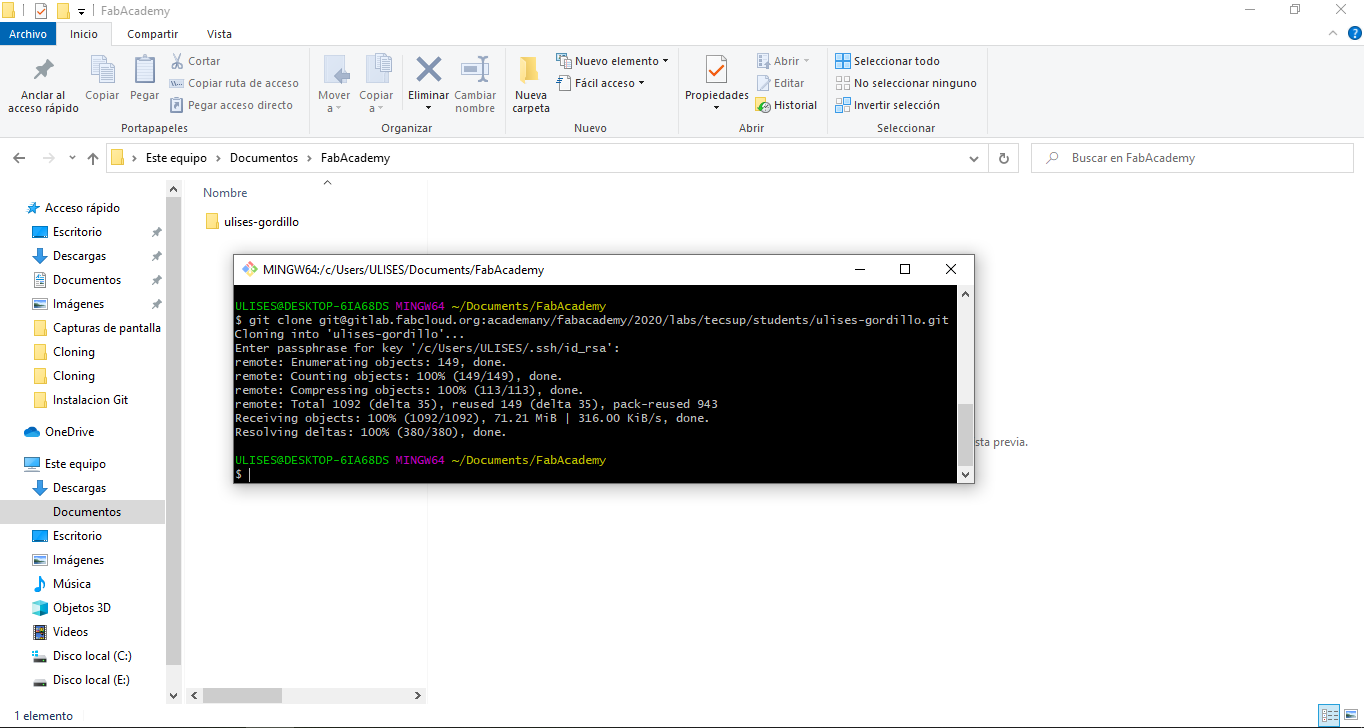This screenshot has height=728, width=1364.
Task: Click the Editar ribbon option
Action: pyautogui.click(x=780, y=83)
